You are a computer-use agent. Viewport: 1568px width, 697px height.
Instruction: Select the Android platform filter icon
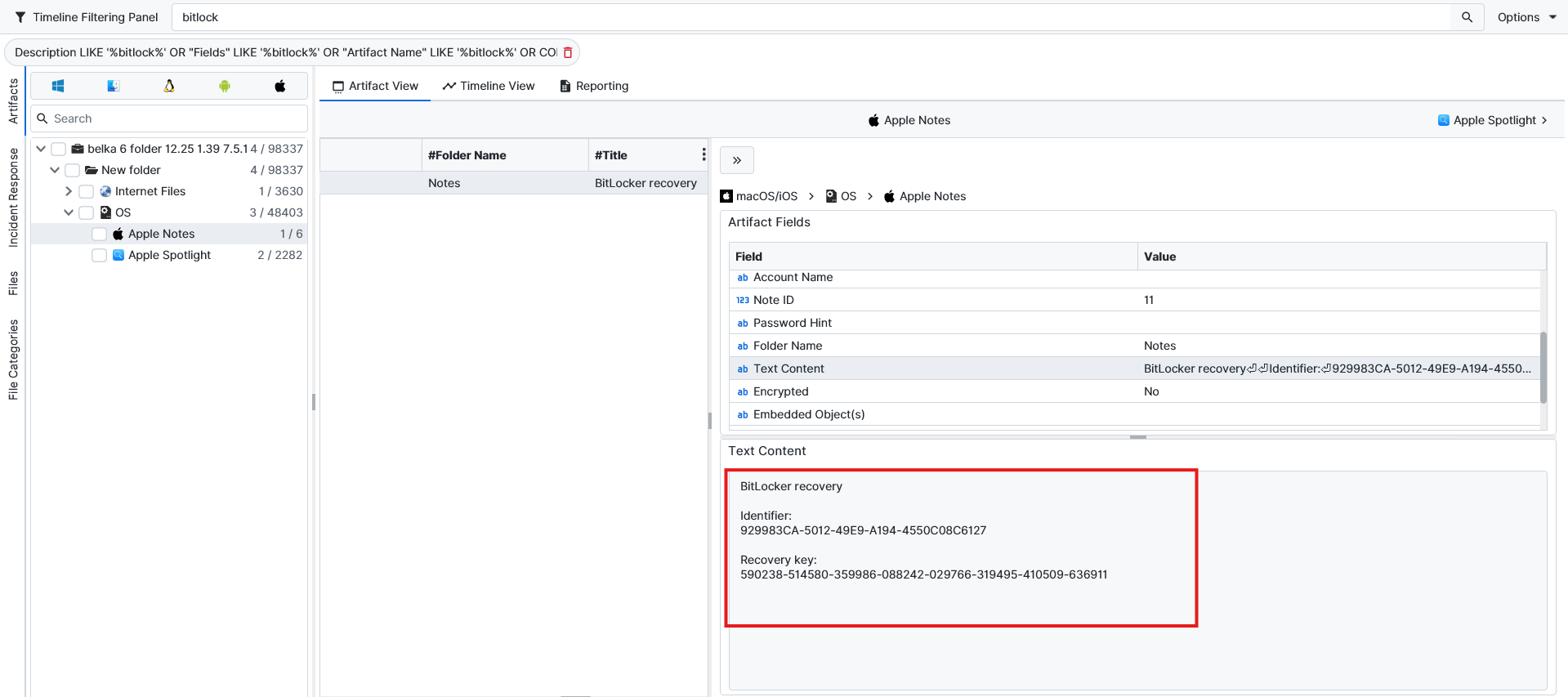(225, 86)
